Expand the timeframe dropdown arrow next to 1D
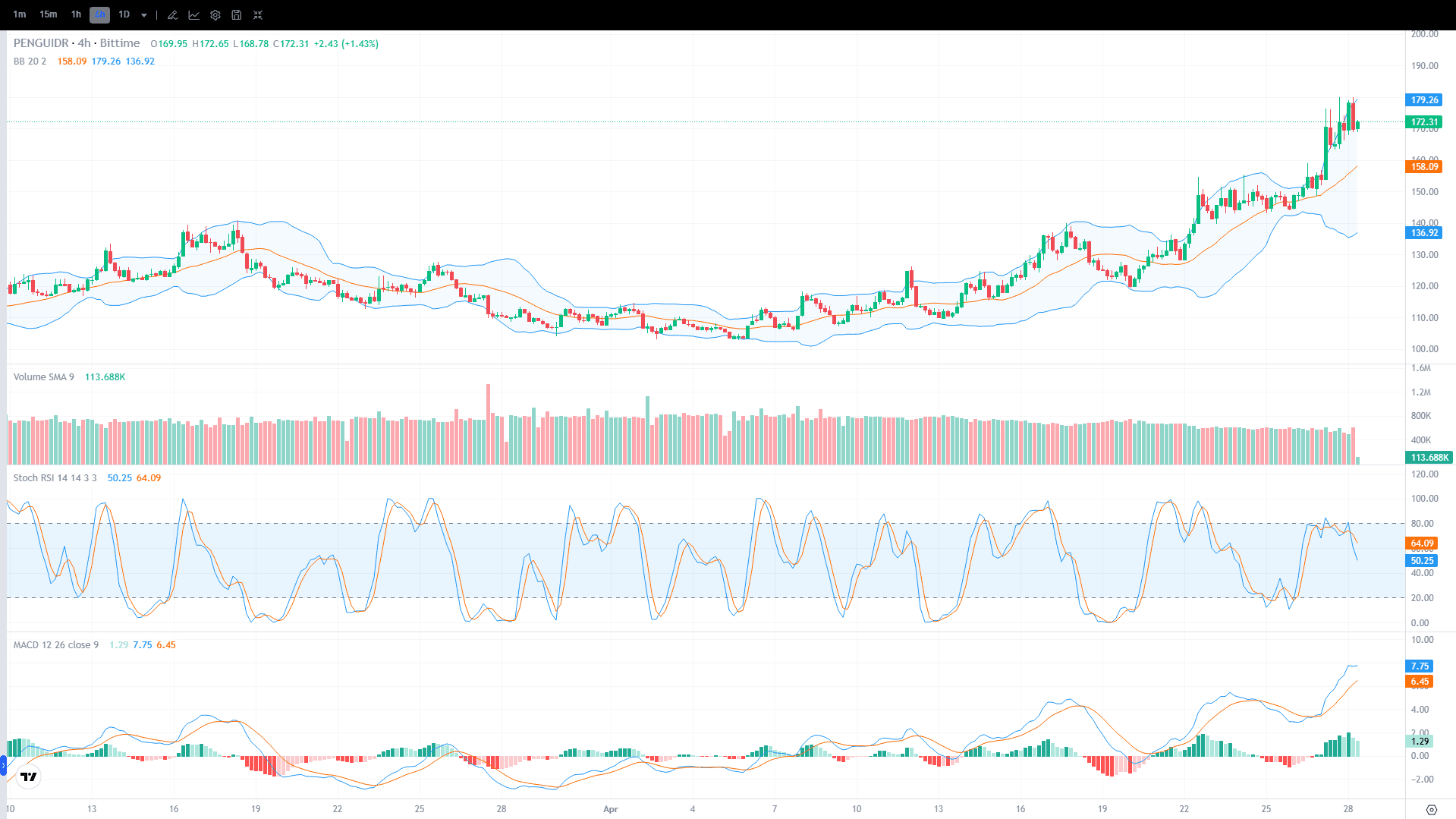Screen dimensions: 1456x819 [x=143, y=14]
